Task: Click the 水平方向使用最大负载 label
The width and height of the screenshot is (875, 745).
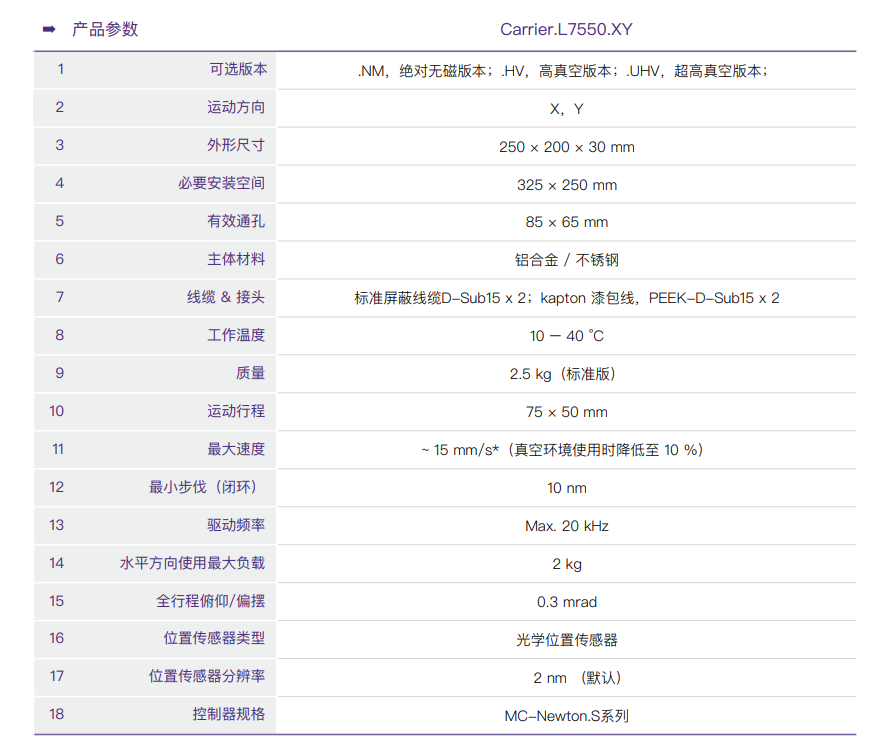Action: (x=193, y=563)
